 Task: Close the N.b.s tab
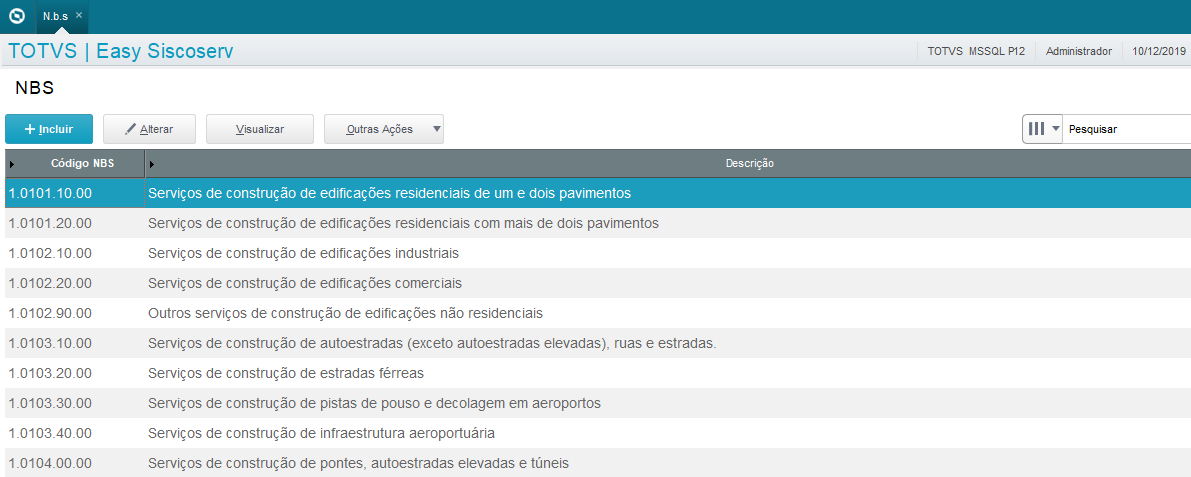(x=79, y=15)
